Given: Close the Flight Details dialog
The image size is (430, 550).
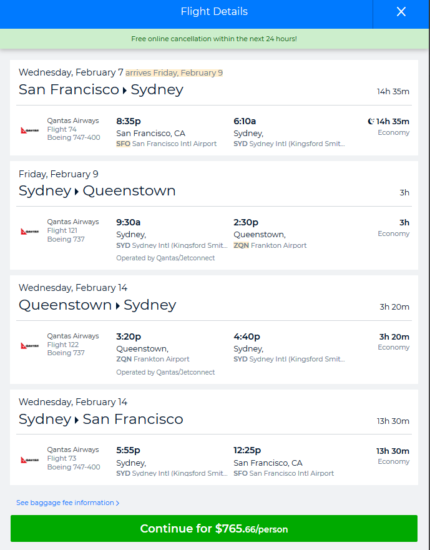Looking at the screenshot, I should (x=401, y=12).
